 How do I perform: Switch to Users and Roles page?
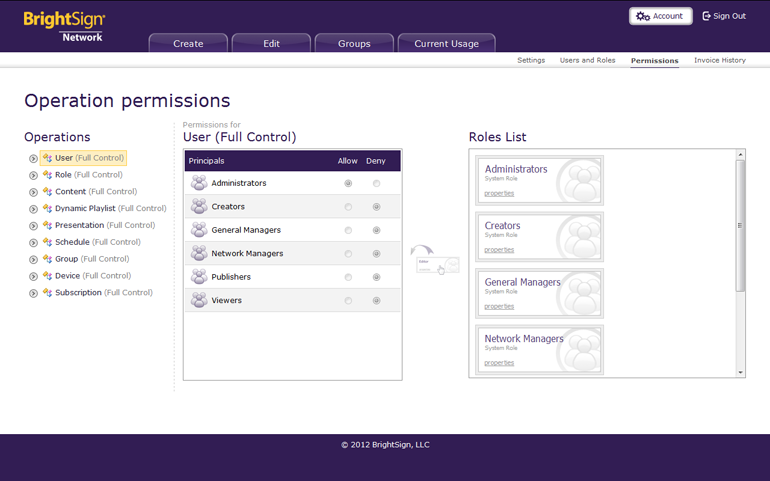587,60
